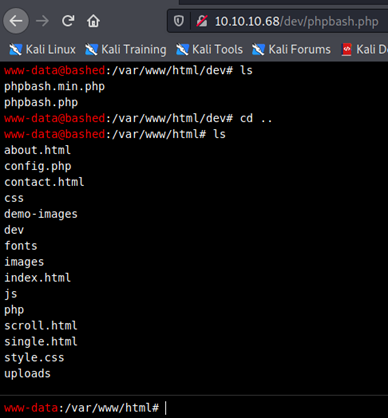Image resolution: width=388 pixels, height=418 pixels.
Task: Click the uploads directory entry
Action: pos(27,374)
